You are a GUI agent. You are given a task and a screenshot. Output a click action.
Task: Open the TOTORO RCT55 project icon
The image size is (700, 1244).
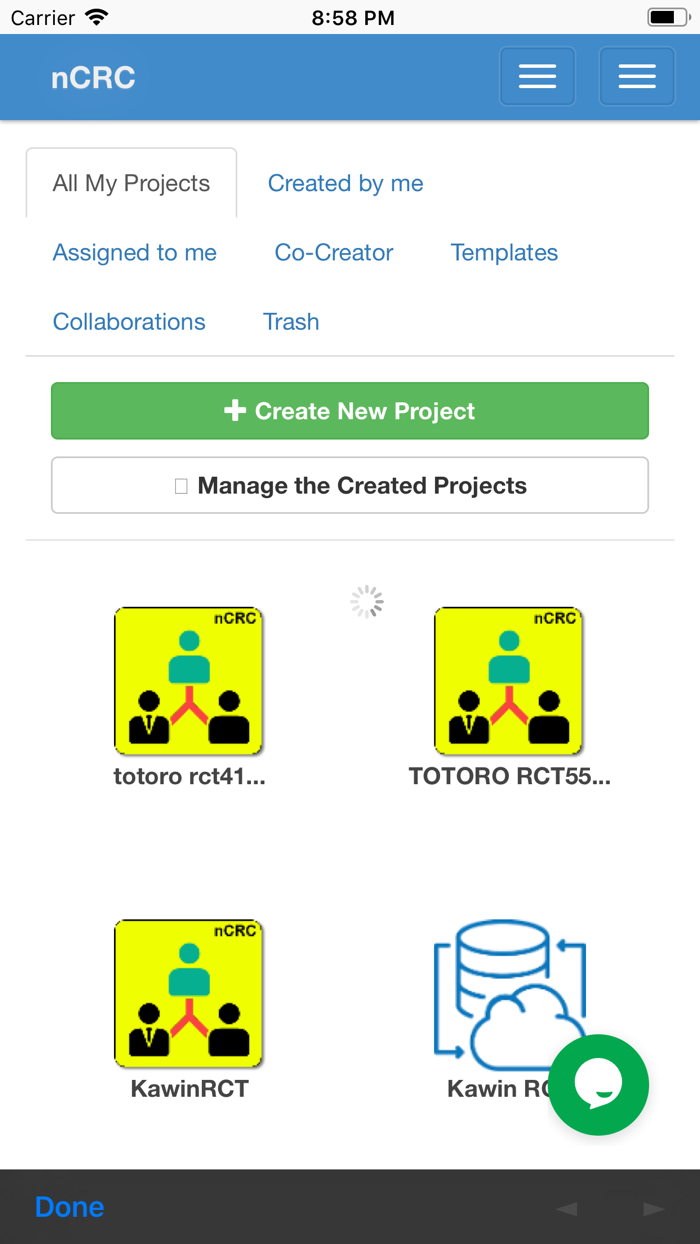click(508, 680)
